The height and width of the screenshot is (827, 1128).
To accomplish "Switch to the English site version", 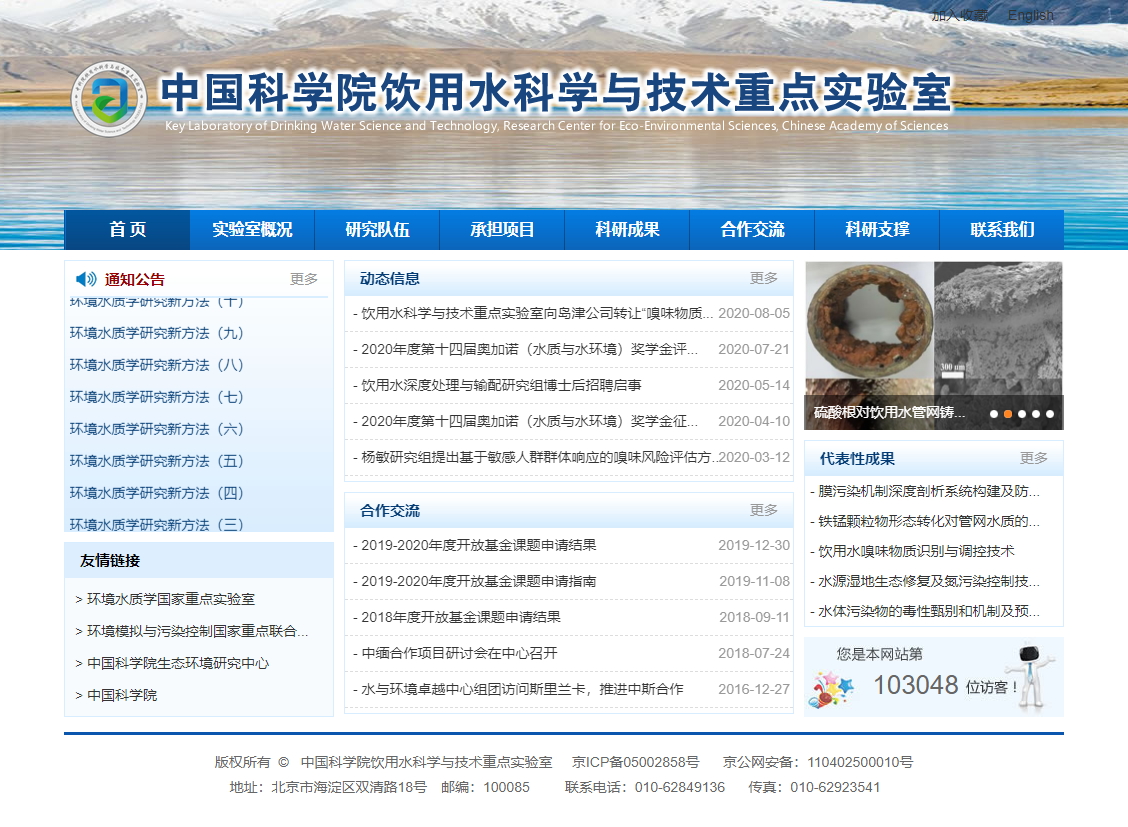I will 1030,15.
